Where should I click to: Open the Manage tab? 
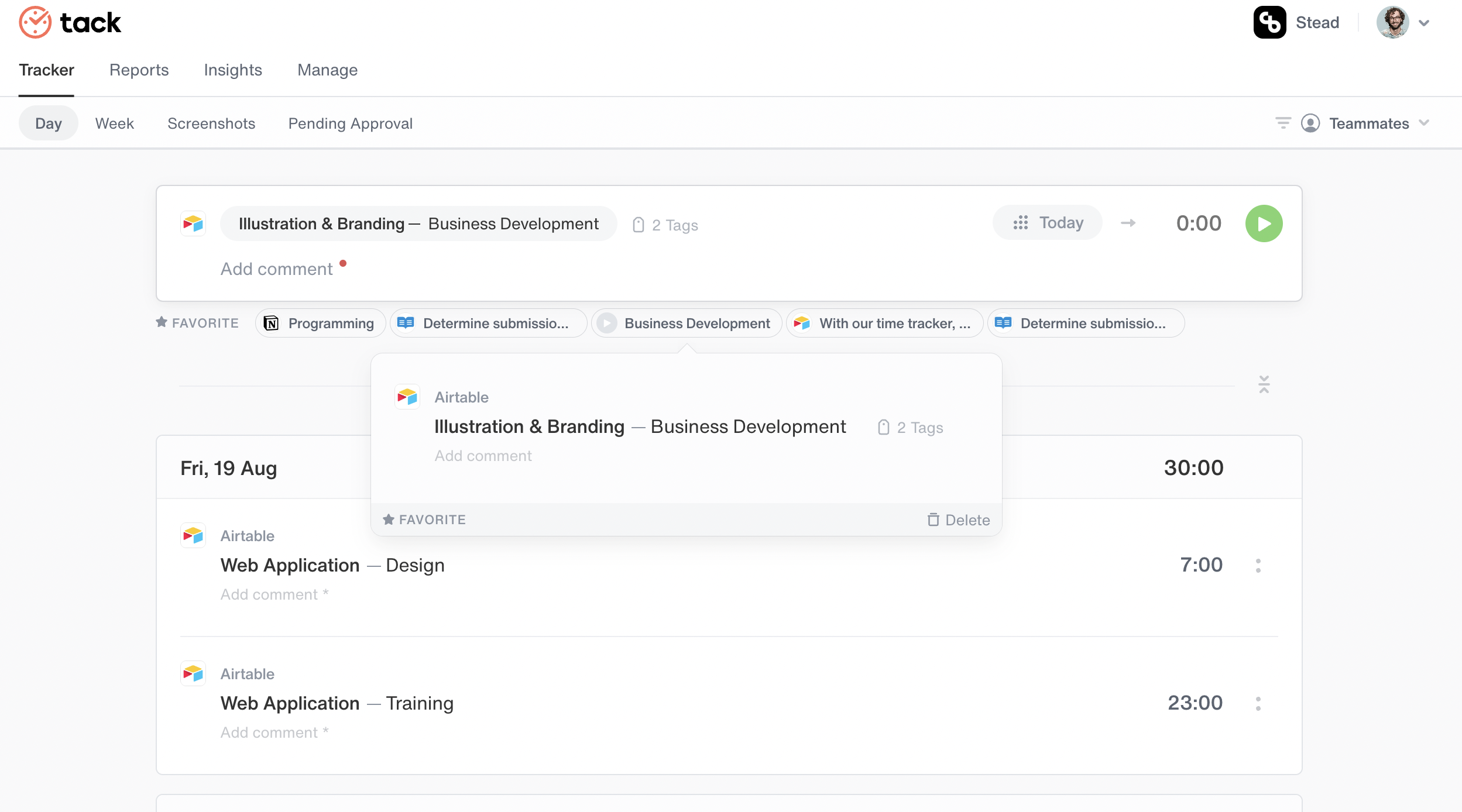(327, 70)
